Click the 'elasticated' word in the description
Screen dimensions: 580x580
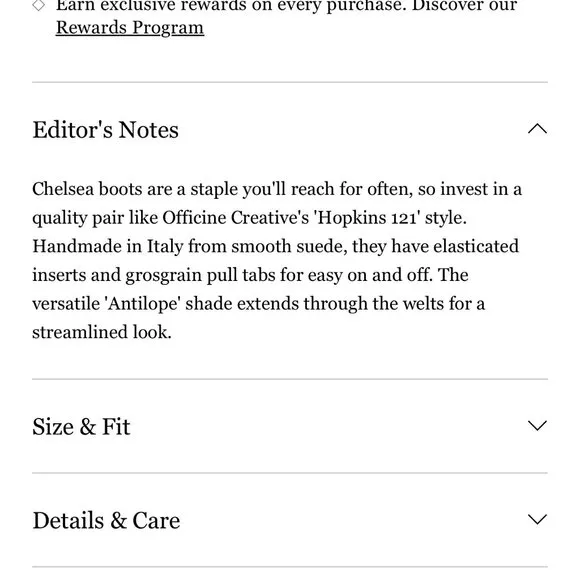[x=476, y=246]
